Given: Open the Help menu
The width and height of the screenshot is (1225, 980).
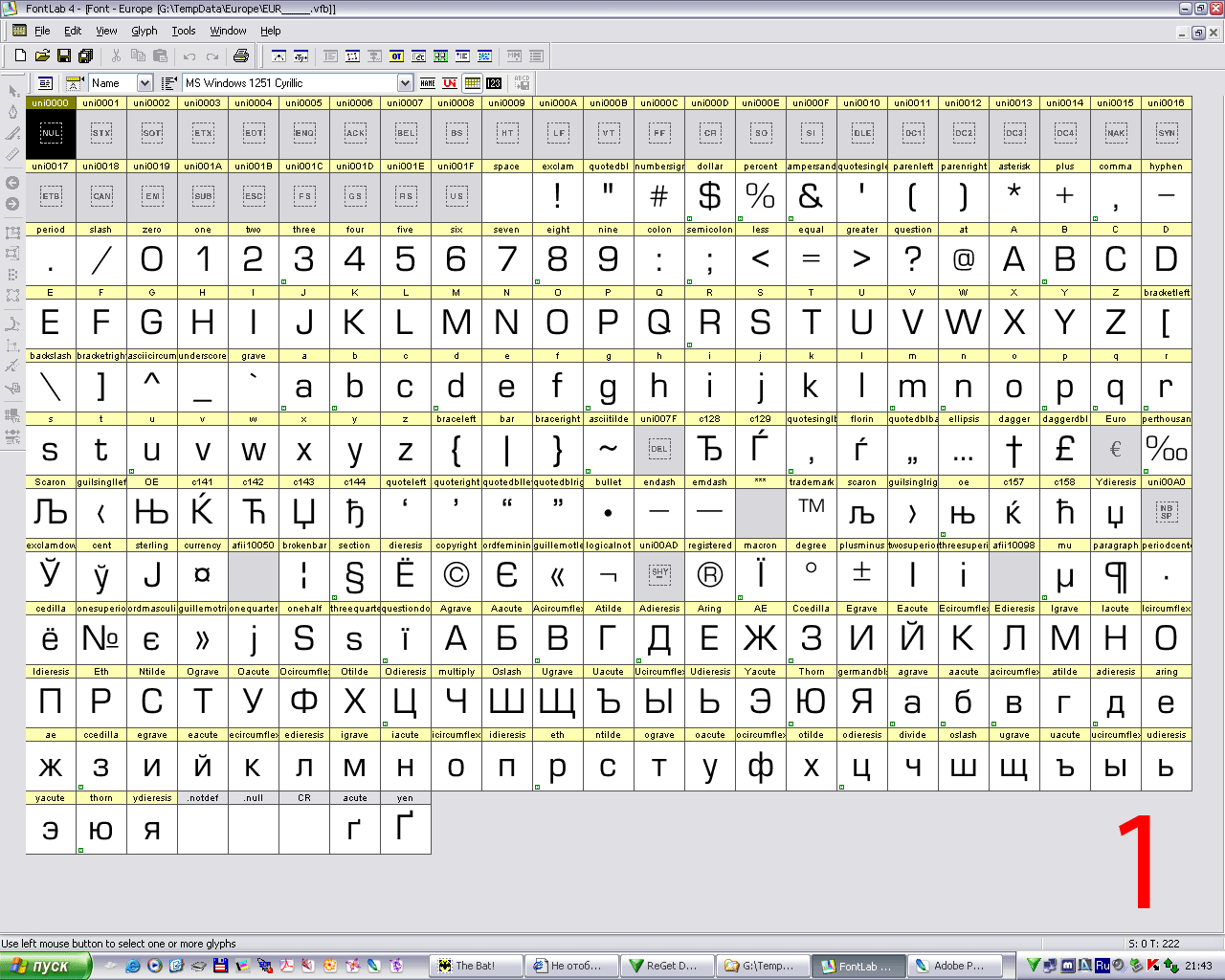Looking at the screenshot, I should [x=271, y=31].
